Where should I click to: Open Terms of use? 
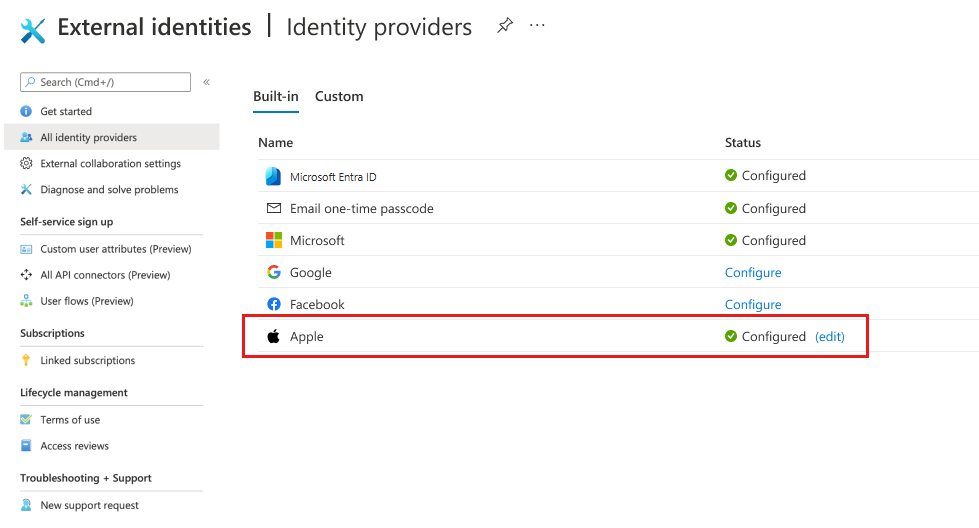(70, 420)
